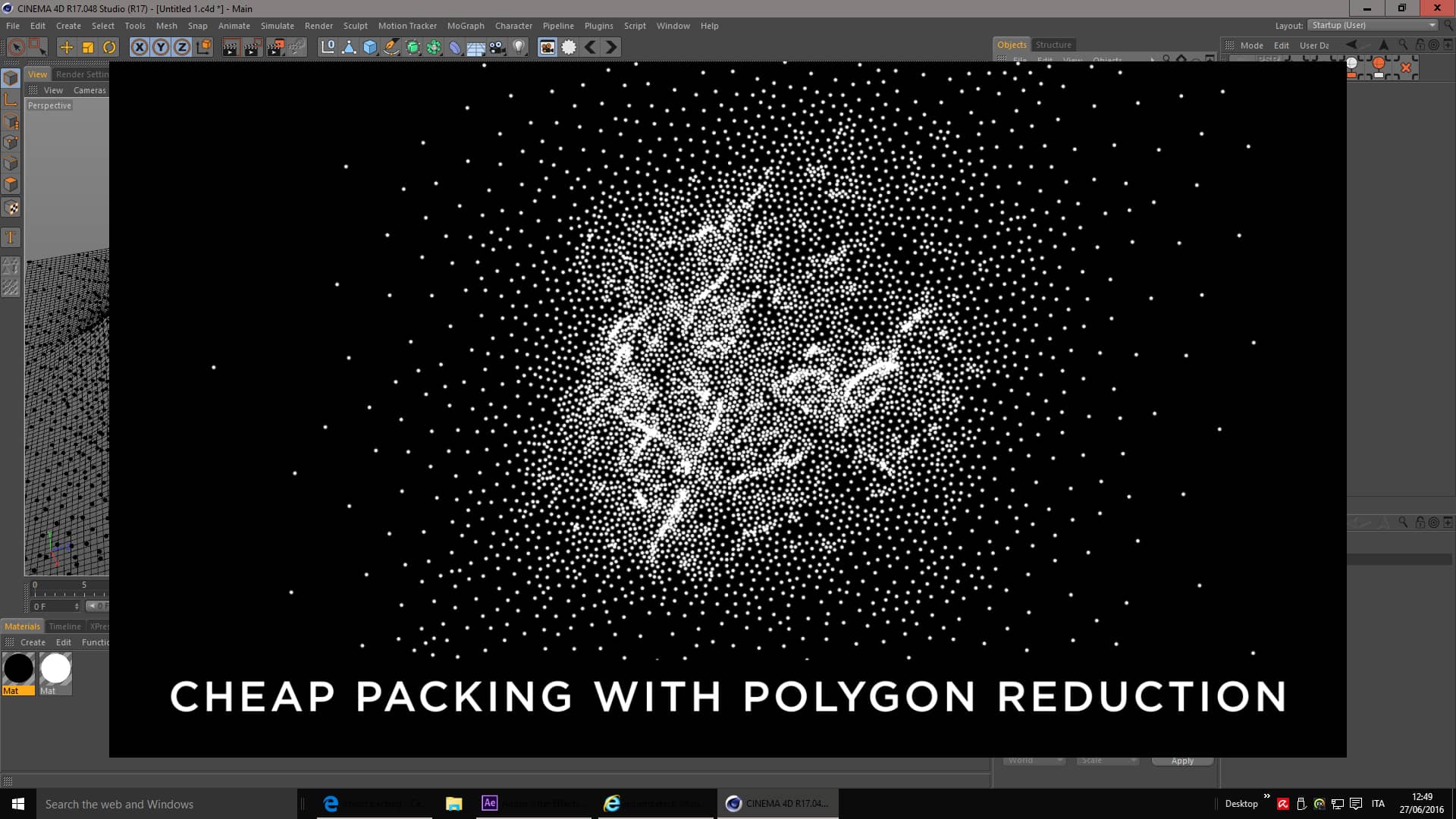Open the Layout dropdown showing Startup (User)

click(x=1373, y=24)
